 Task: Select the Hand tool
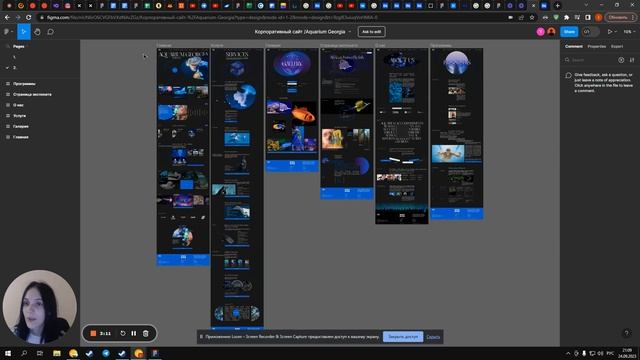(x=37, y=31)
